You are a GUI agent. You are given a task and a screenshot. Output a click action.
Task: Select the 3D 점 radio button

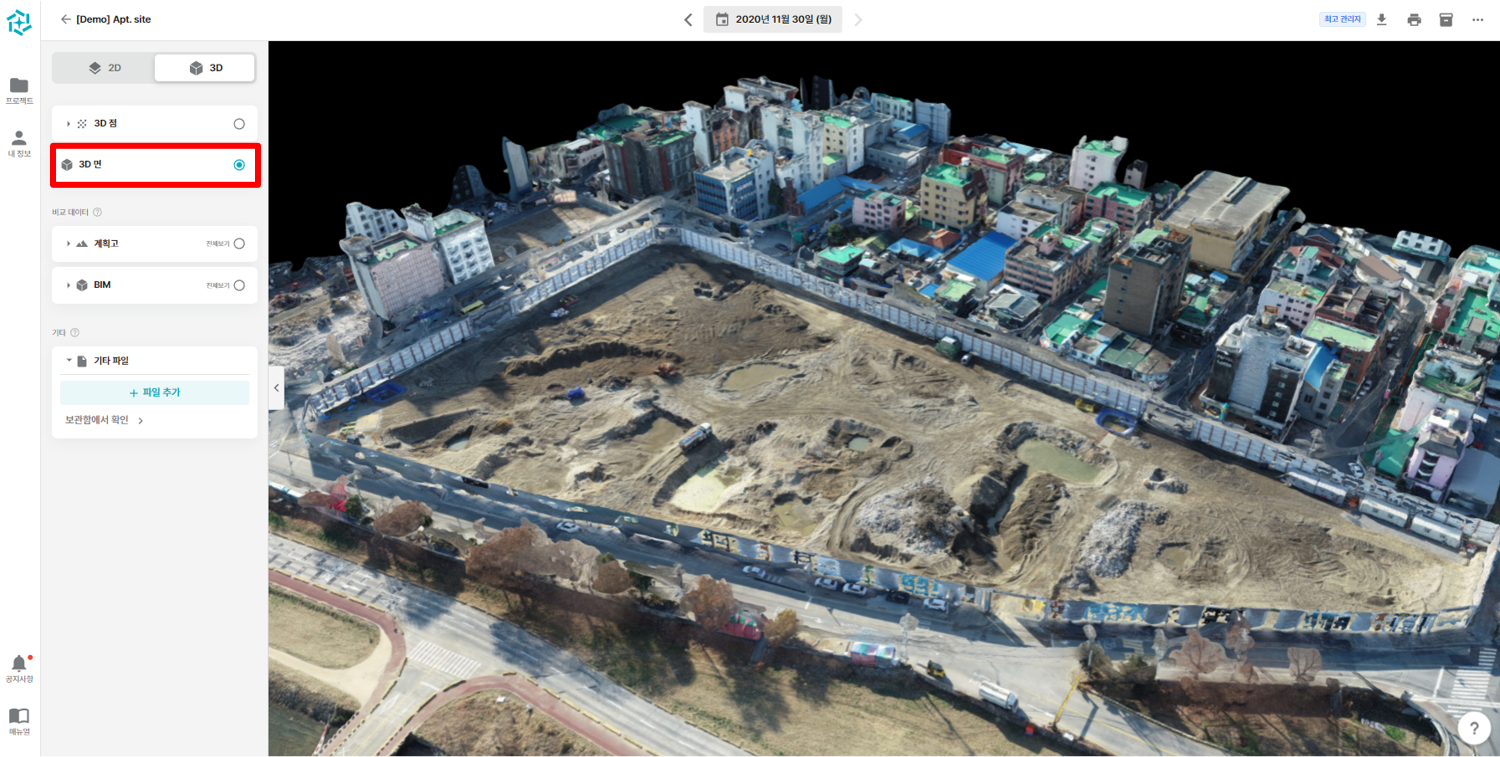(238, 123)
